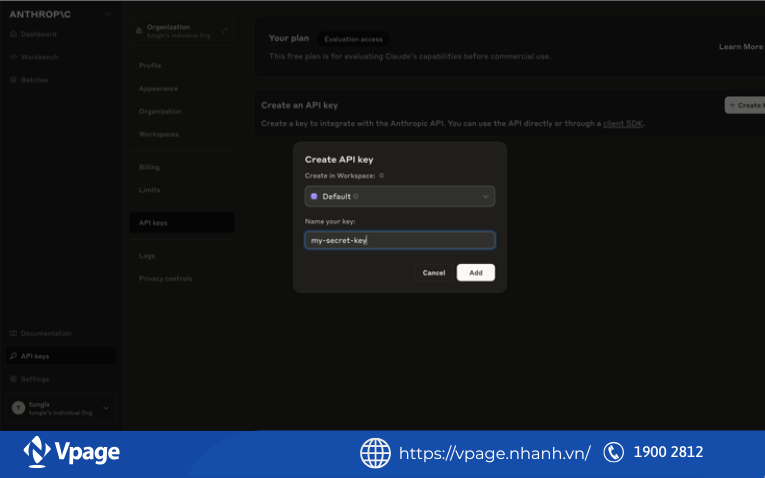Viewport: 765px width, 478px height.
Task: Cancel the Create API key dialog
Action: (434, 273)
